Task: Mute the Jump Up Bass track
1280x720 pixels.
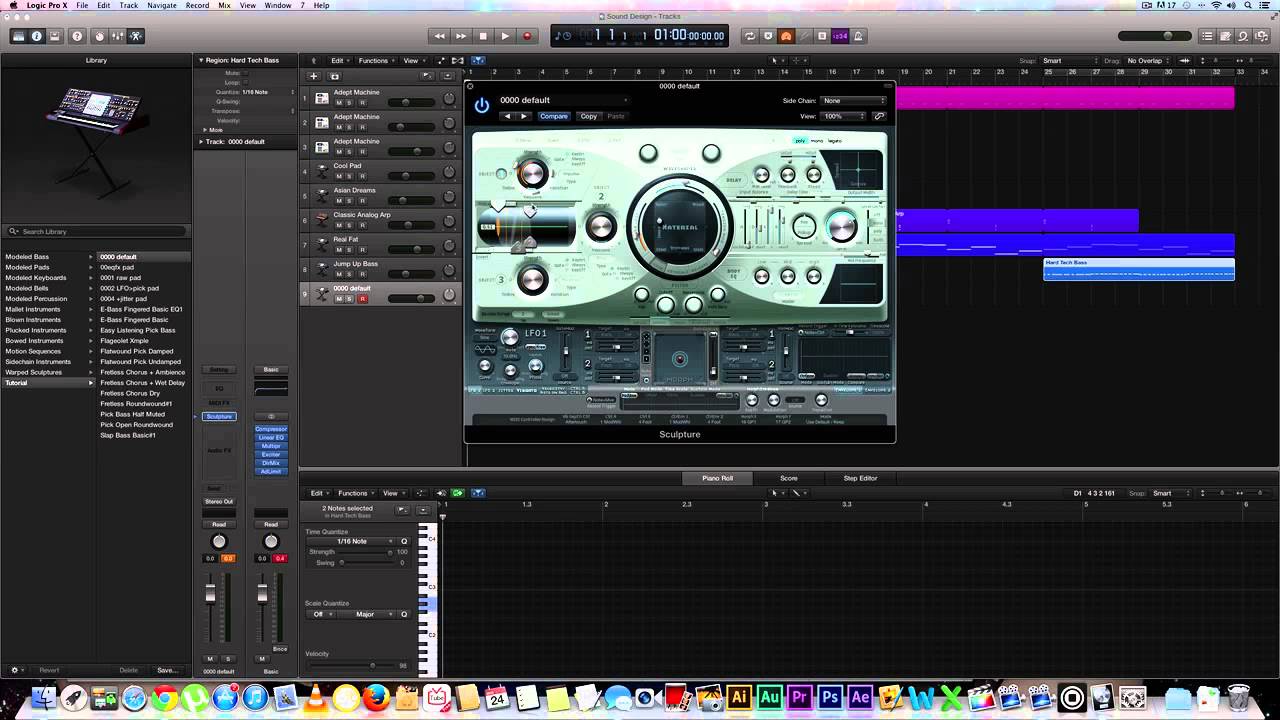Action: click(x=339, y=274)
